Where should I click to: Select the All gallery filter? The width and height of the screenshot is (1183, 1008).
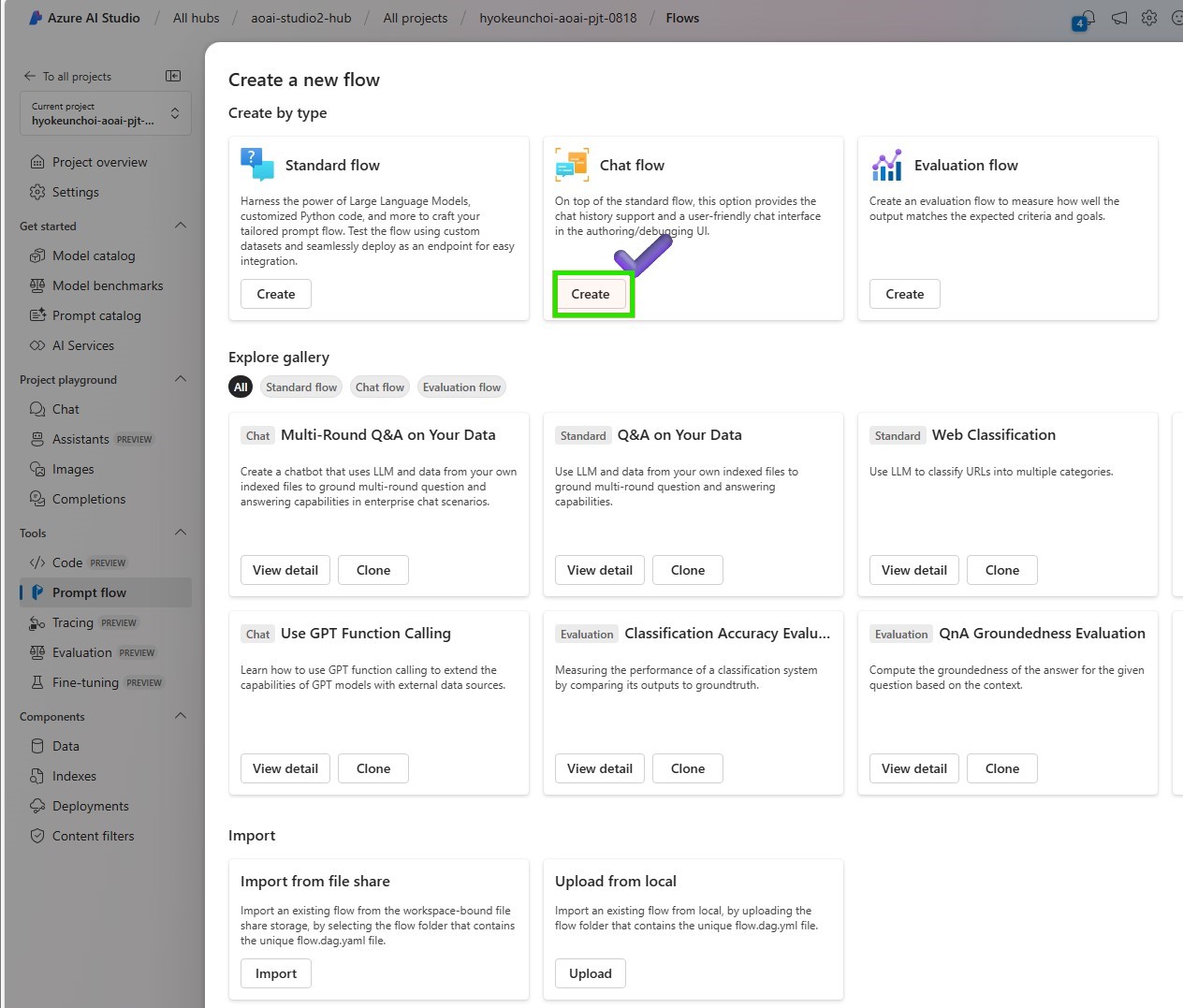pyautogui.click(x=241, y=387)
